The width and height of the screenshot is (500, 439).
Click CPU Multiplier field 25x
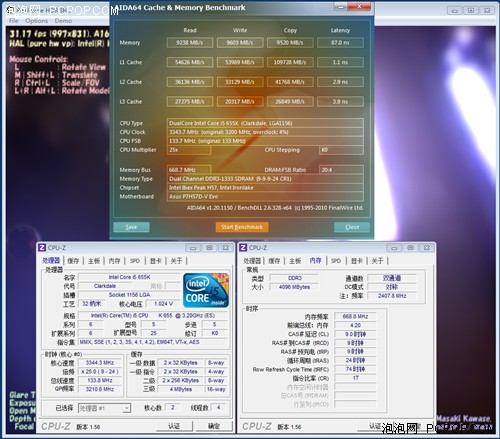click(x=189, y=150)
